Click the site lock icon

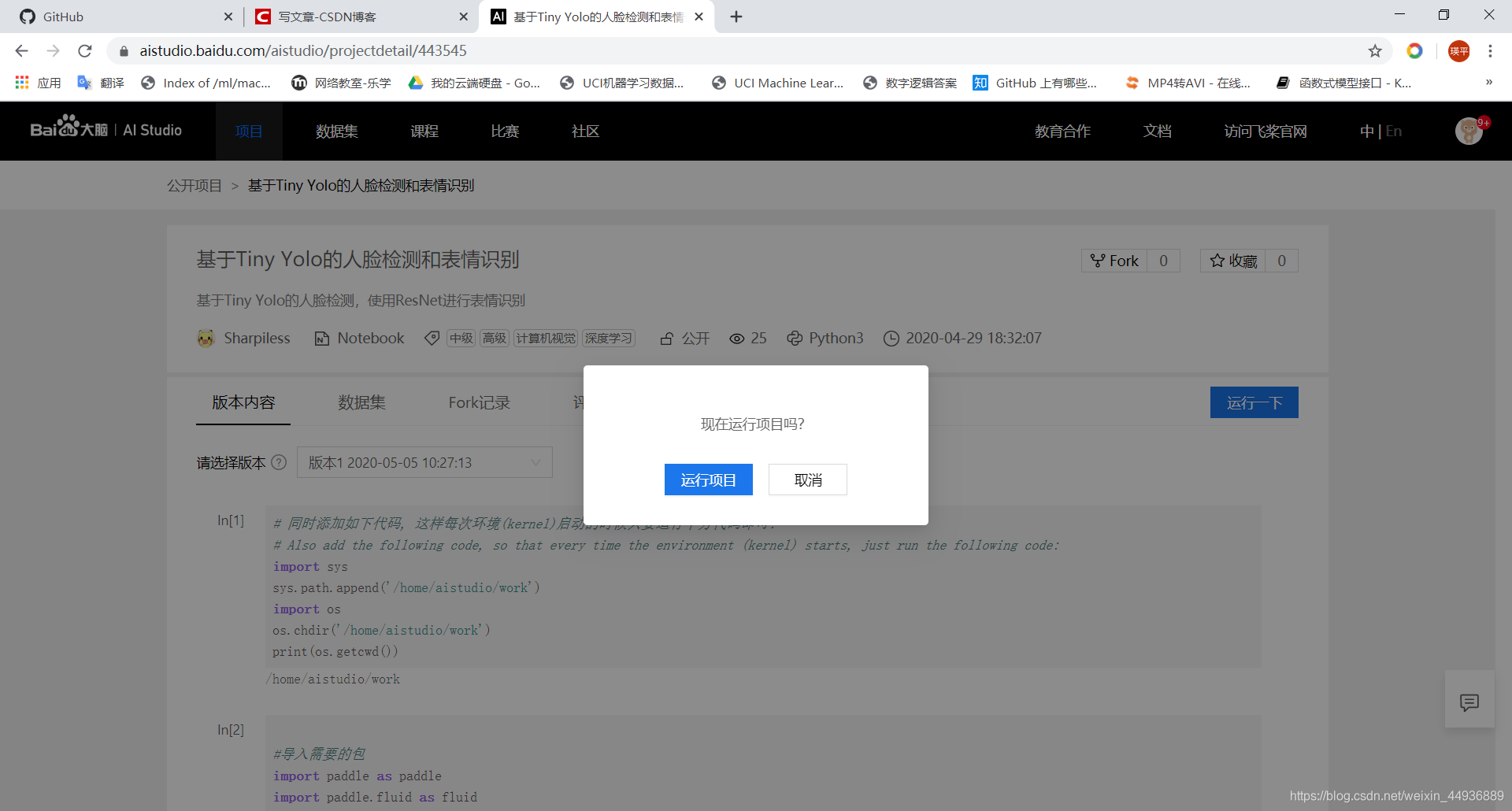(124, 51)
